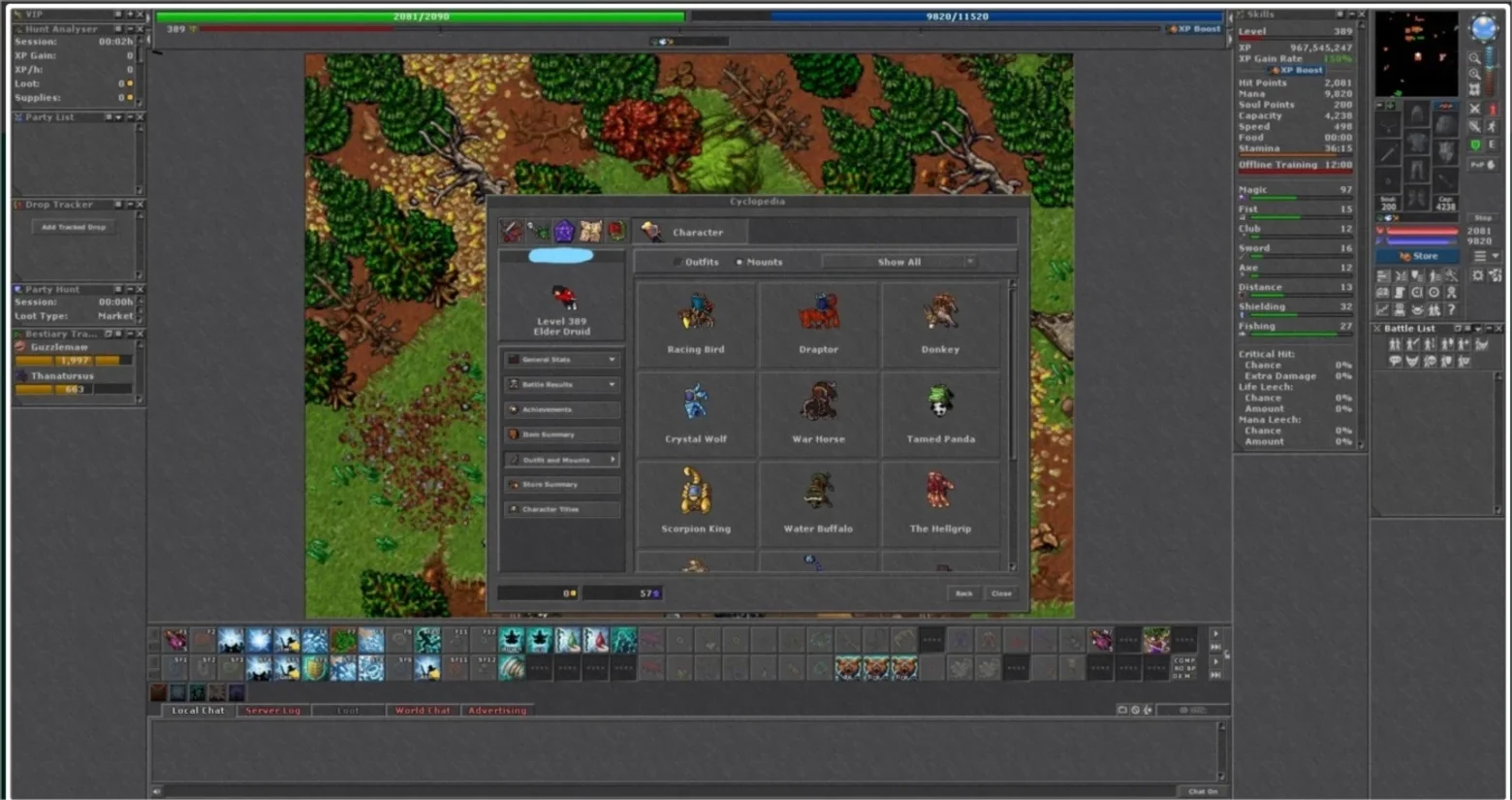1512x800 pixels.
Task: Toggle Expert mode E button
Action: 1493,145
